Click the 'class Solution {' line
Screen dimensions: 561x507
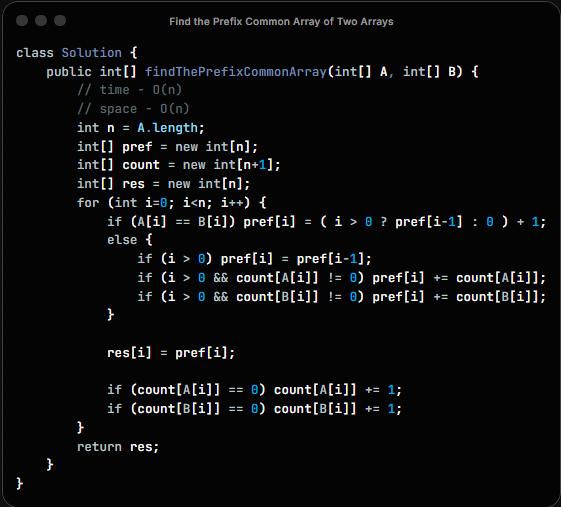(x=77, y=53)
